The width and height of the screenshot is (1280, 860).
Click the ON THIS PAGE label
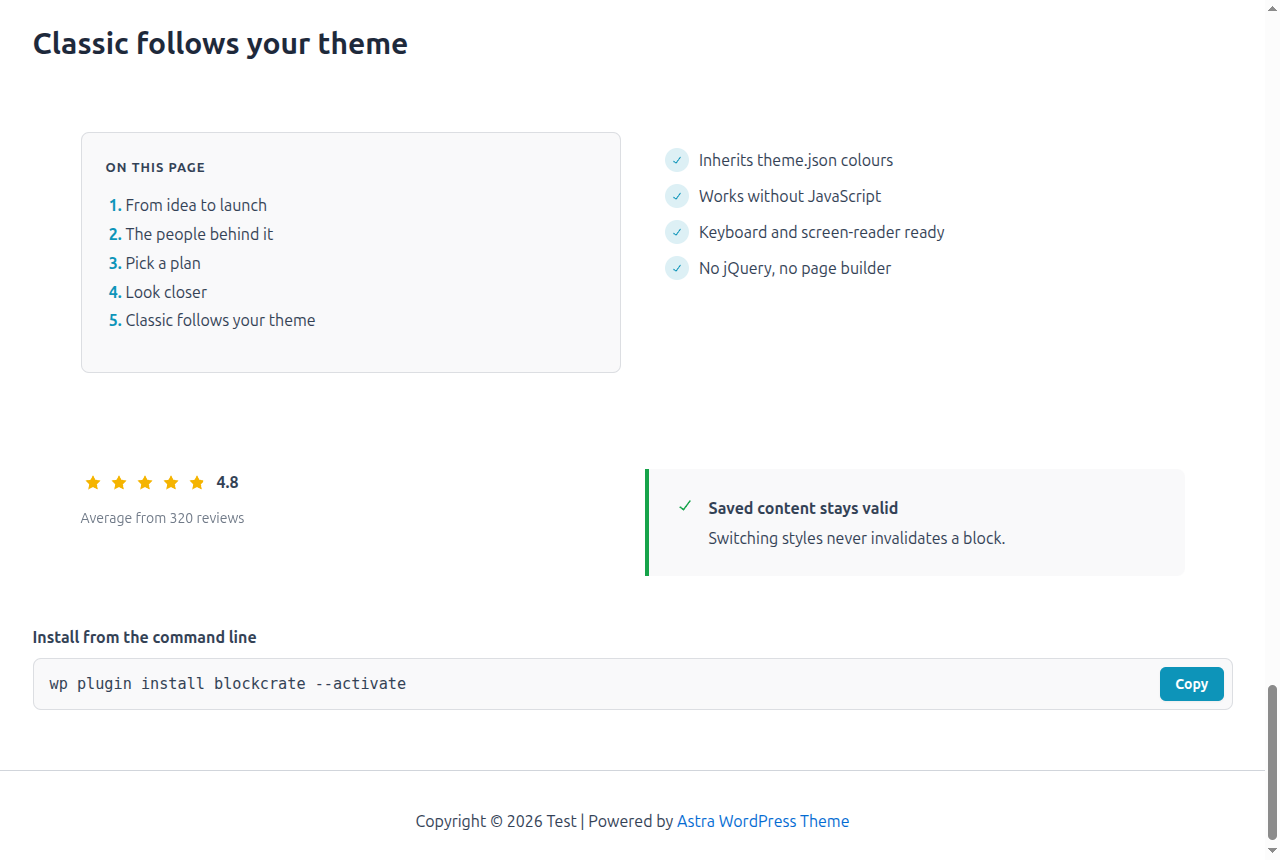pyautogui.click(x=155, y=168)
